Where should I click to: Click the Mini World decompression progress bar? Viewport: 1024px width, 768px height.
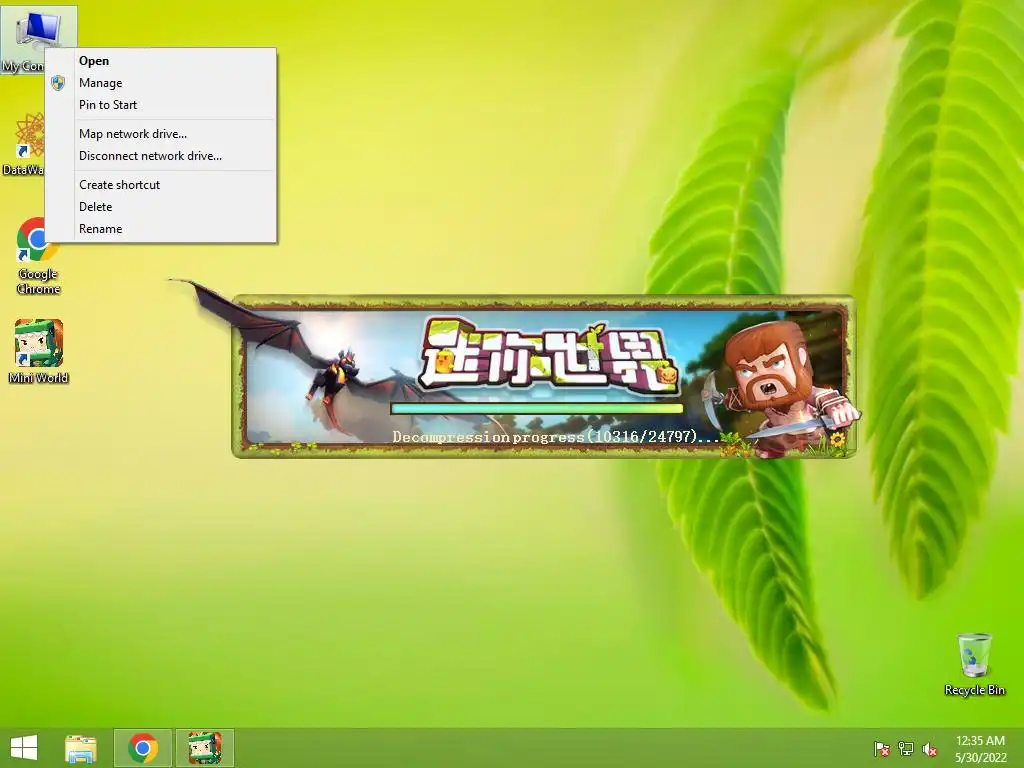click(537, 409)
